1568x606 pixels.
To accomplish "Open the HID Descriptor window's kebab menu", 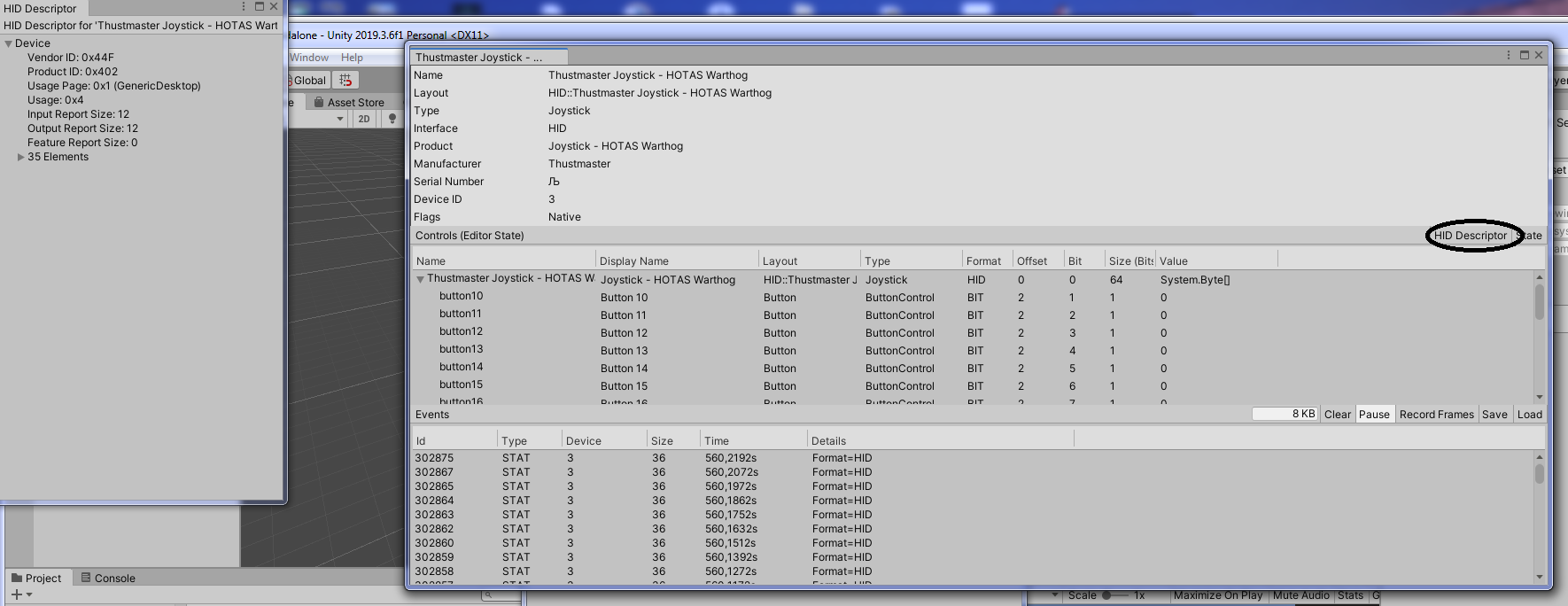I will pos(244,7).
